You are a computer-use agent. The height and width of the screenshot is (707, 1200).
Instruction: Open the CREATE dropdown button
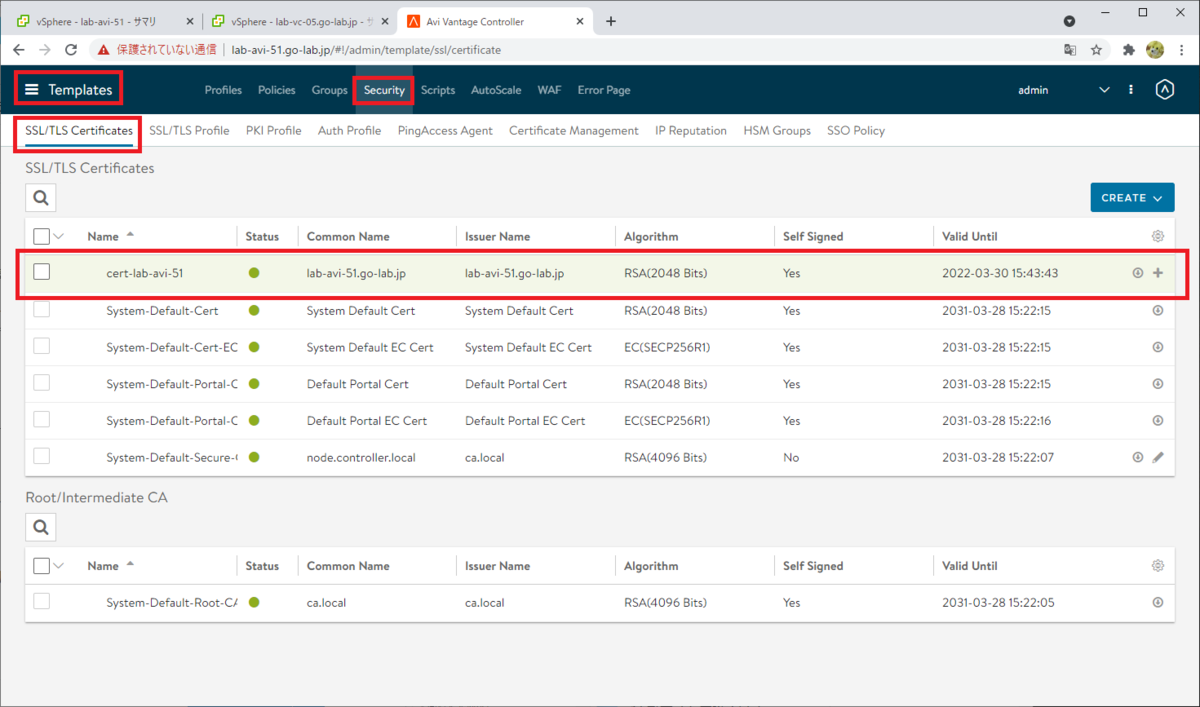coord(1132,198)
